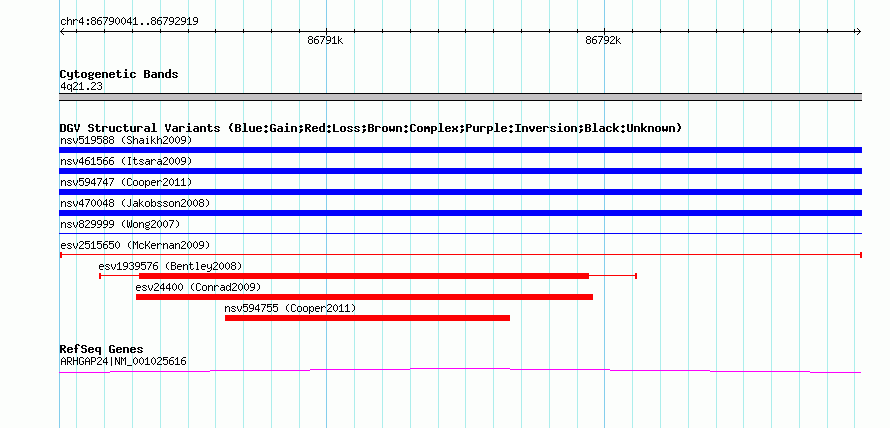The width and height of the screenshot is (890, 428).
Task: Click the RefSeq Genes track heading
Action: 102,349
